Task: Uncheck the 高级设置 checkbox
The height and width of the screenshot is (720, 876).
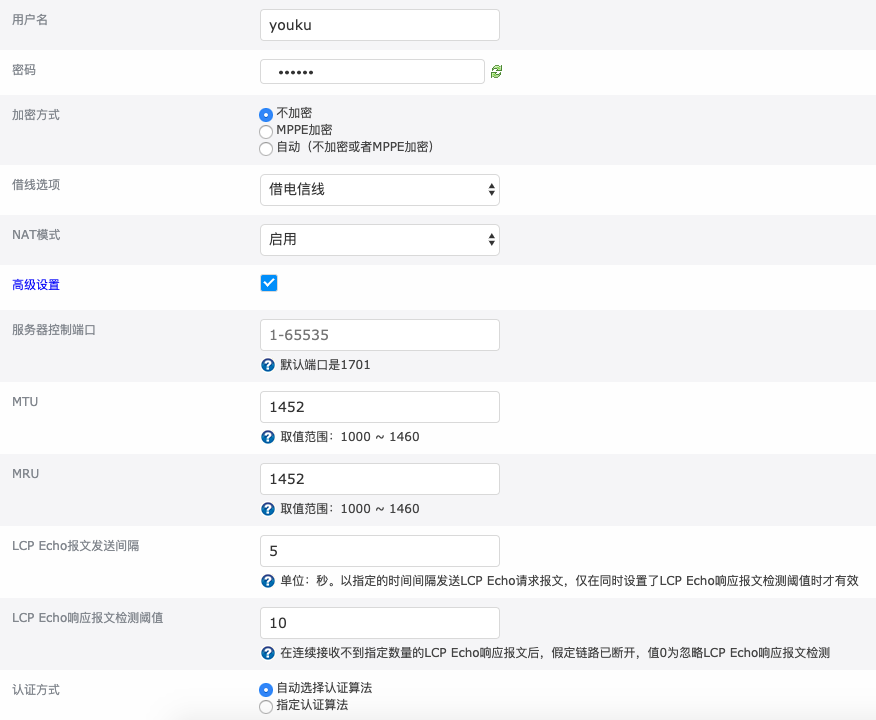Action: coord(268,283)
